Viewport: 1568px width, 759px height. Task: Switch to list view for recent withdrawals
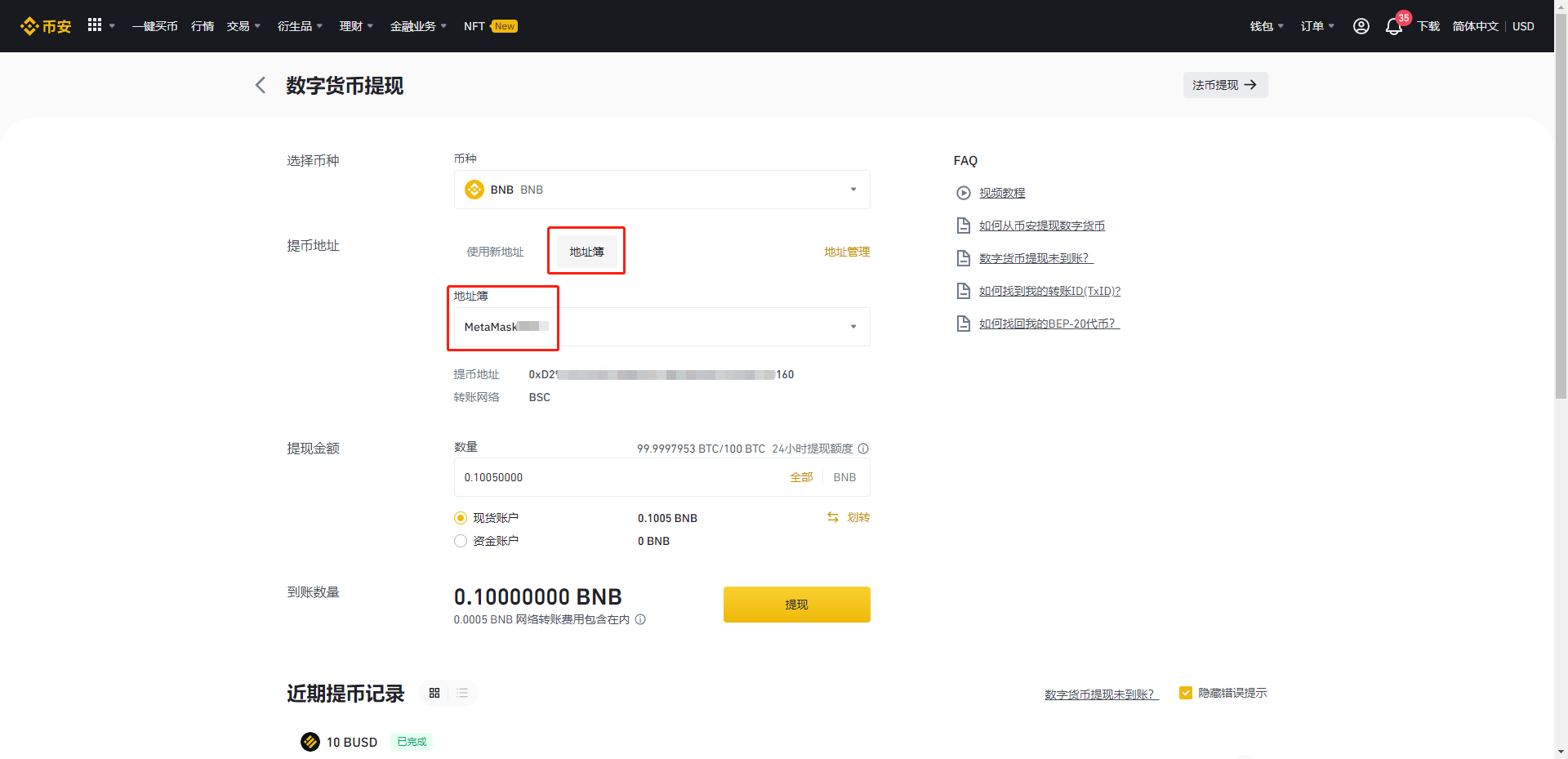[x=462, y=693]
